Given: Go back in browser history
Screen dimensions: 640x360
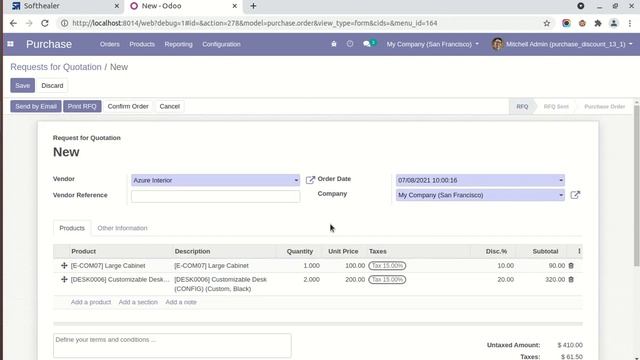Looking at the screenshot, I should click(13, 23).
